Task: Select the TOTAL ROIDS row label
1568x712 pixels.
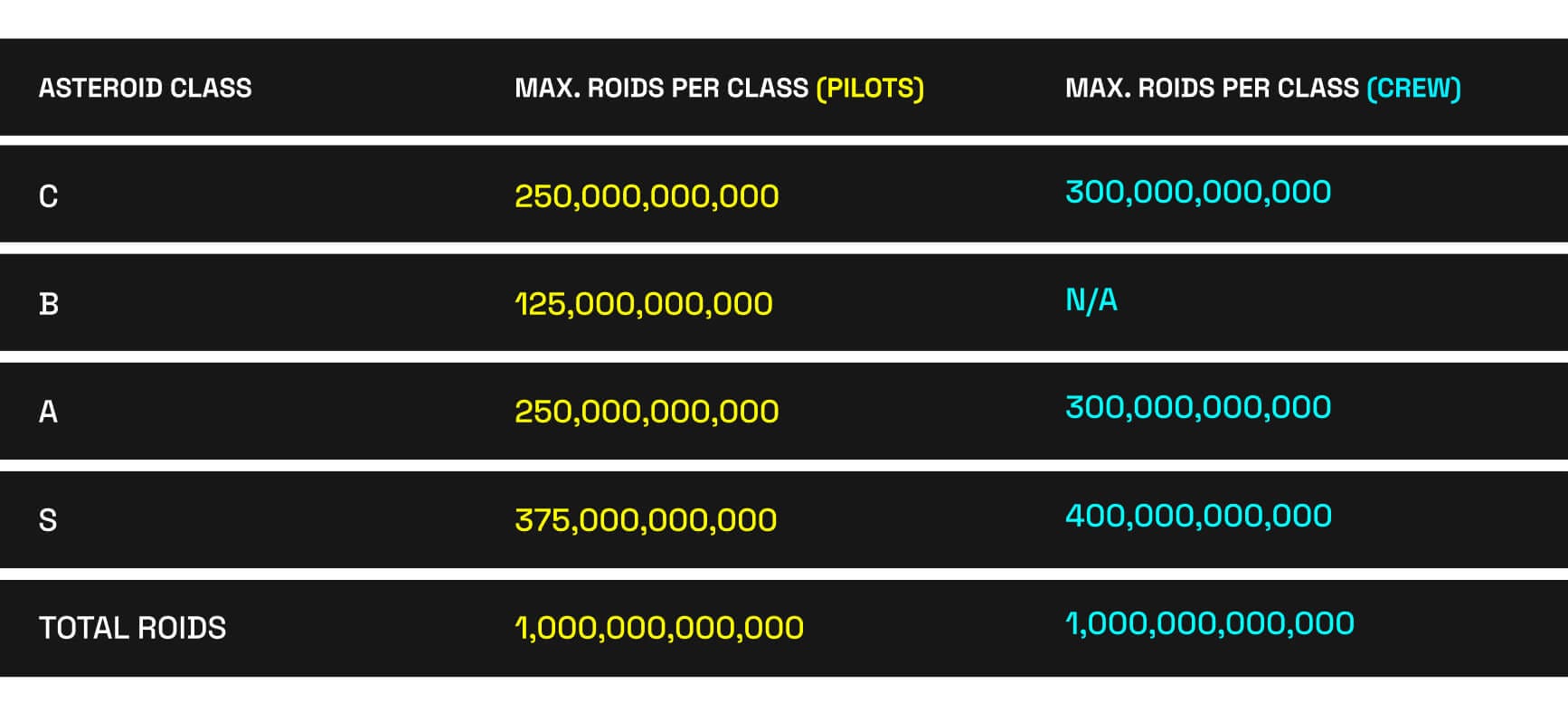Action: [133, 627]
